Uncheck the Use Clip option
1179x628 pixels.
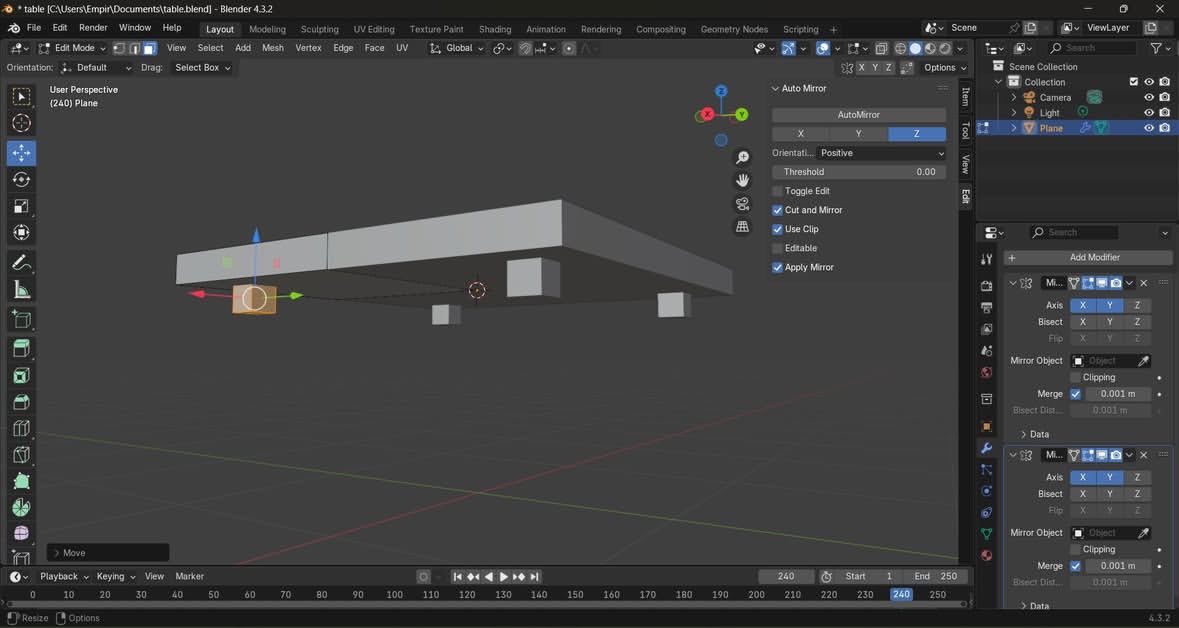(777, 229)
